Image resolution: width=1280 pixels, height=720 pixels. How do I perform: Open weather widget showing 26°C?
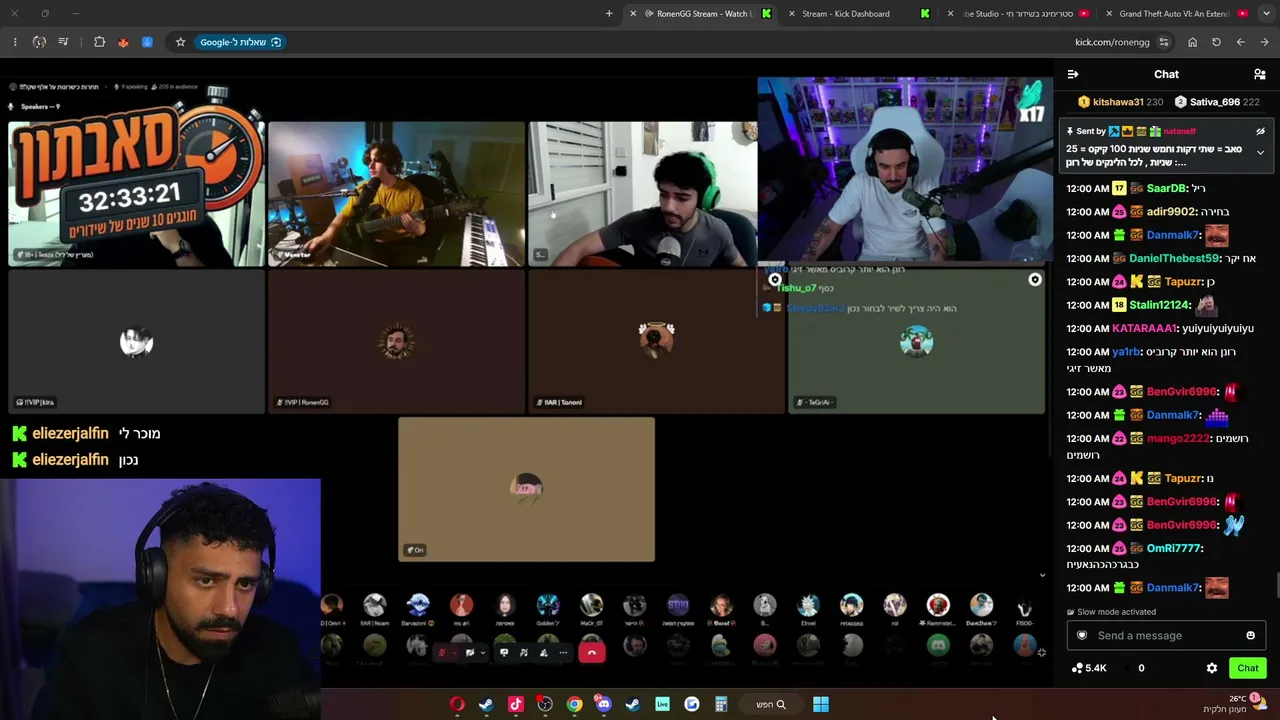[1236, 704]
